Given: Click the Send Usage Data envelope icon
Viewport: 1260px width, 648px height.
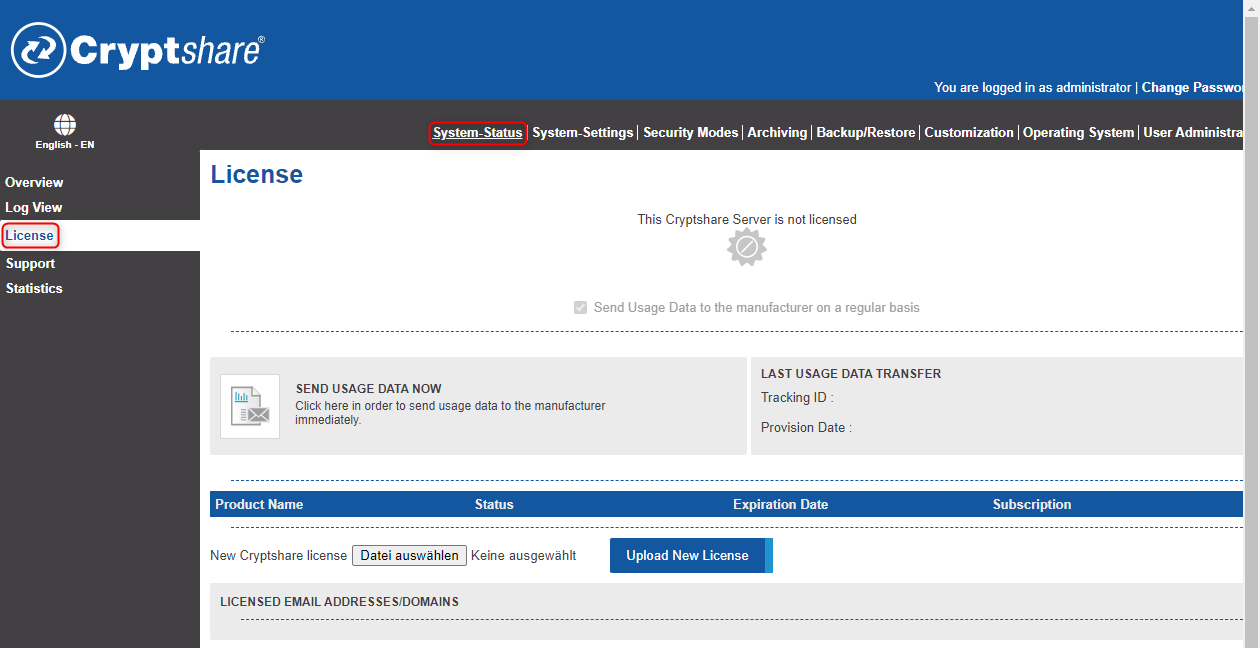Looking at the screenshot, I should (249, 405).
